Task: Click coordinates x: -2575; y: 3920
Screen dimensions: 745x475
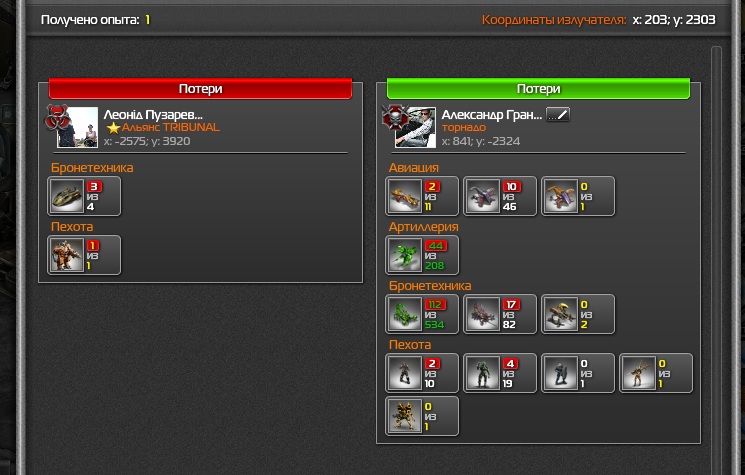Action: coord(147,141)
